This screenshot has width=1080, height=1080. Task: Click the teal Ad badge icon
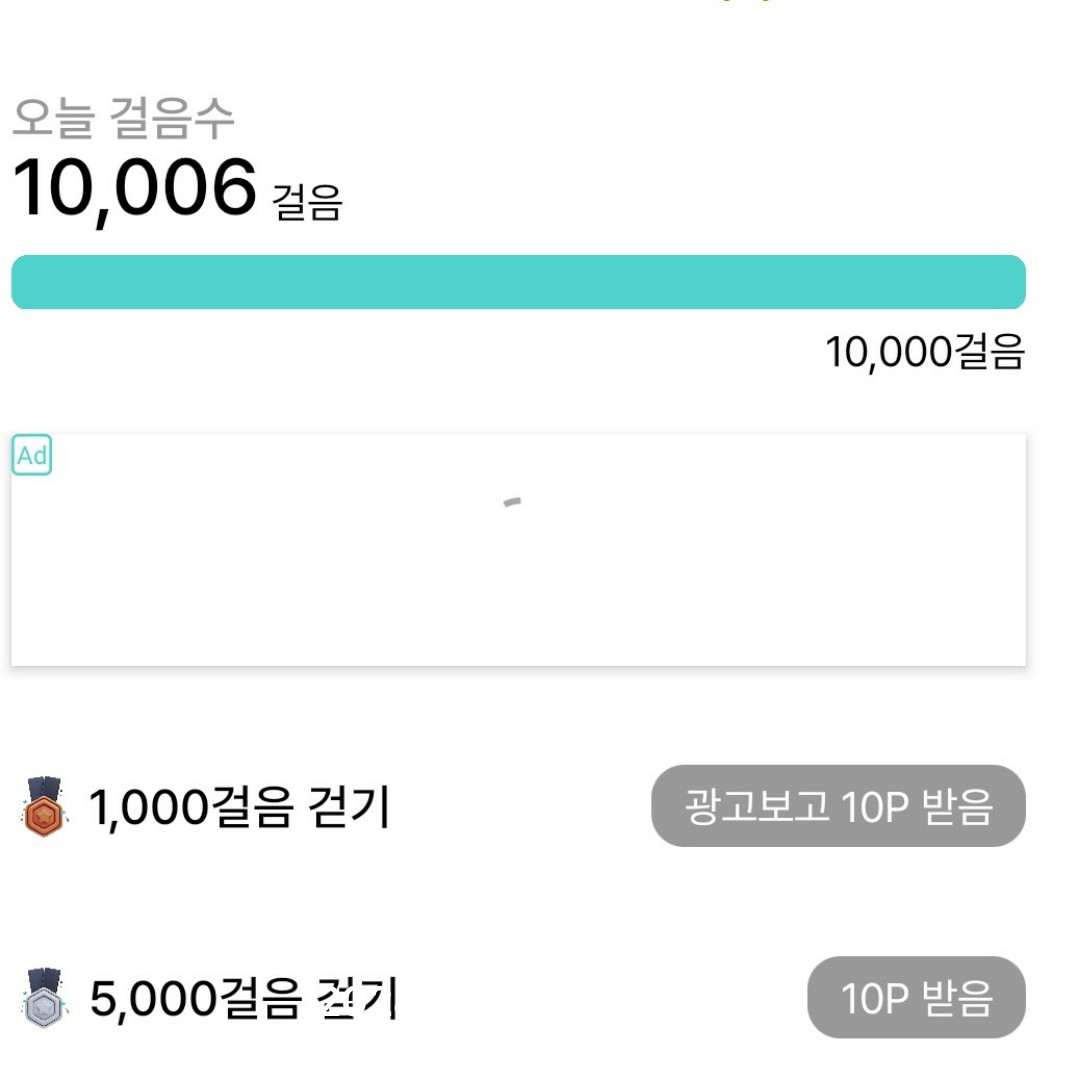click(32, 456)
